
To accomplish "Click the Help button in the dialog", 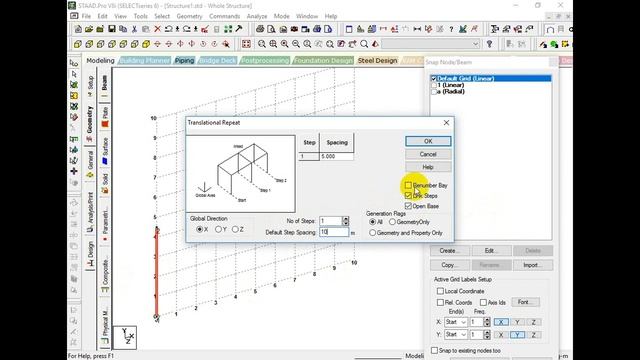I will 428,167.
